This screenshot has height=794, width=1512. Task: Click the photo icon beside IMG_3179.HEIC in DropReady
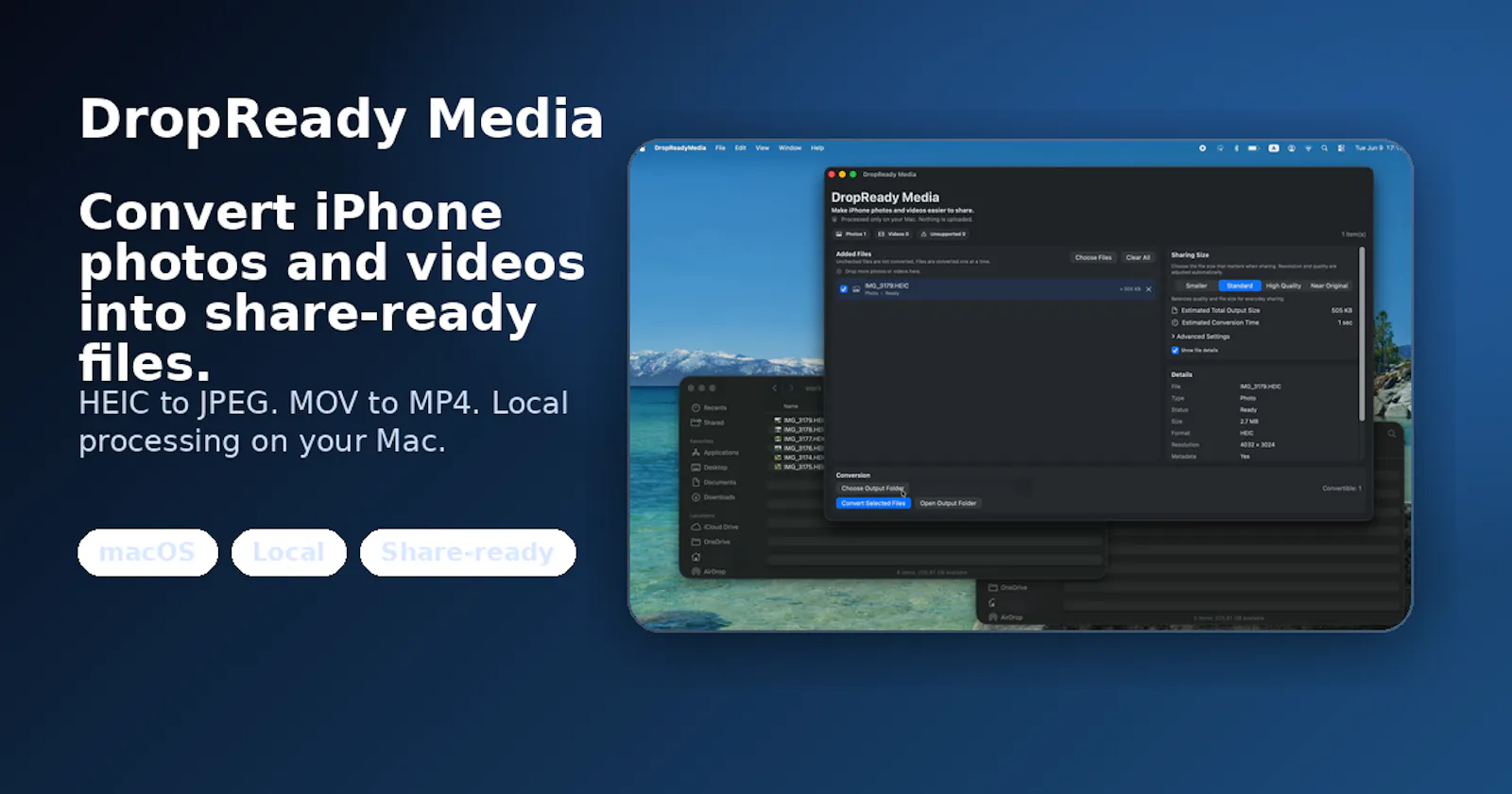(x=856, y=289)
